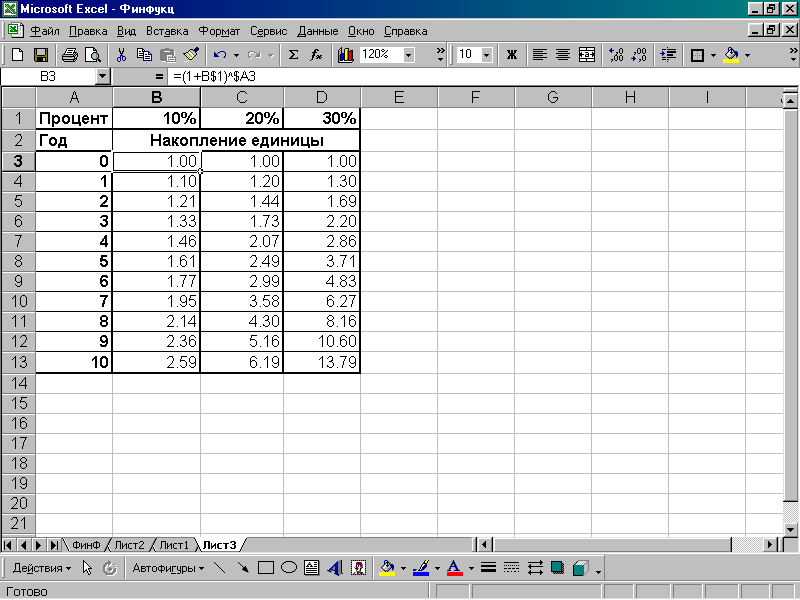Copy selection using toolbar Copy icon
800x600 pixels.
click(144, 55)
